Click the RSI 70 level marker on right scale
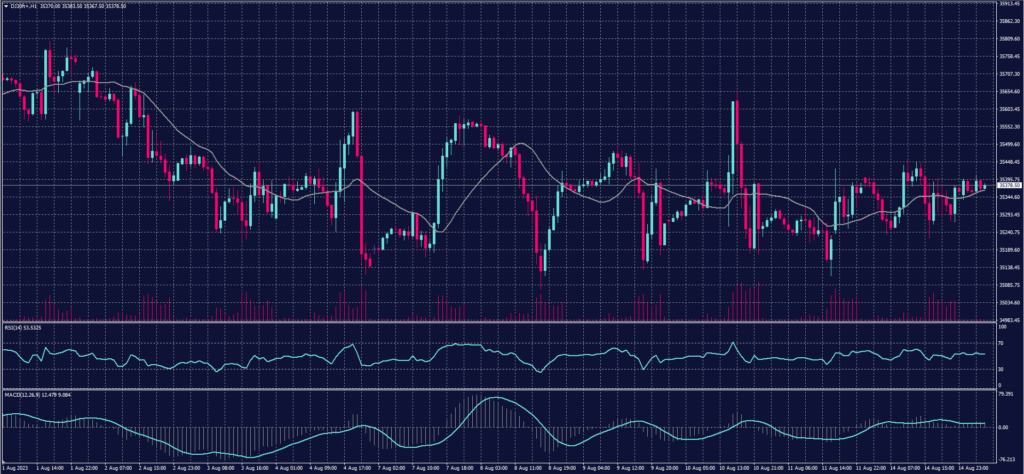 tap(1001, 343)
